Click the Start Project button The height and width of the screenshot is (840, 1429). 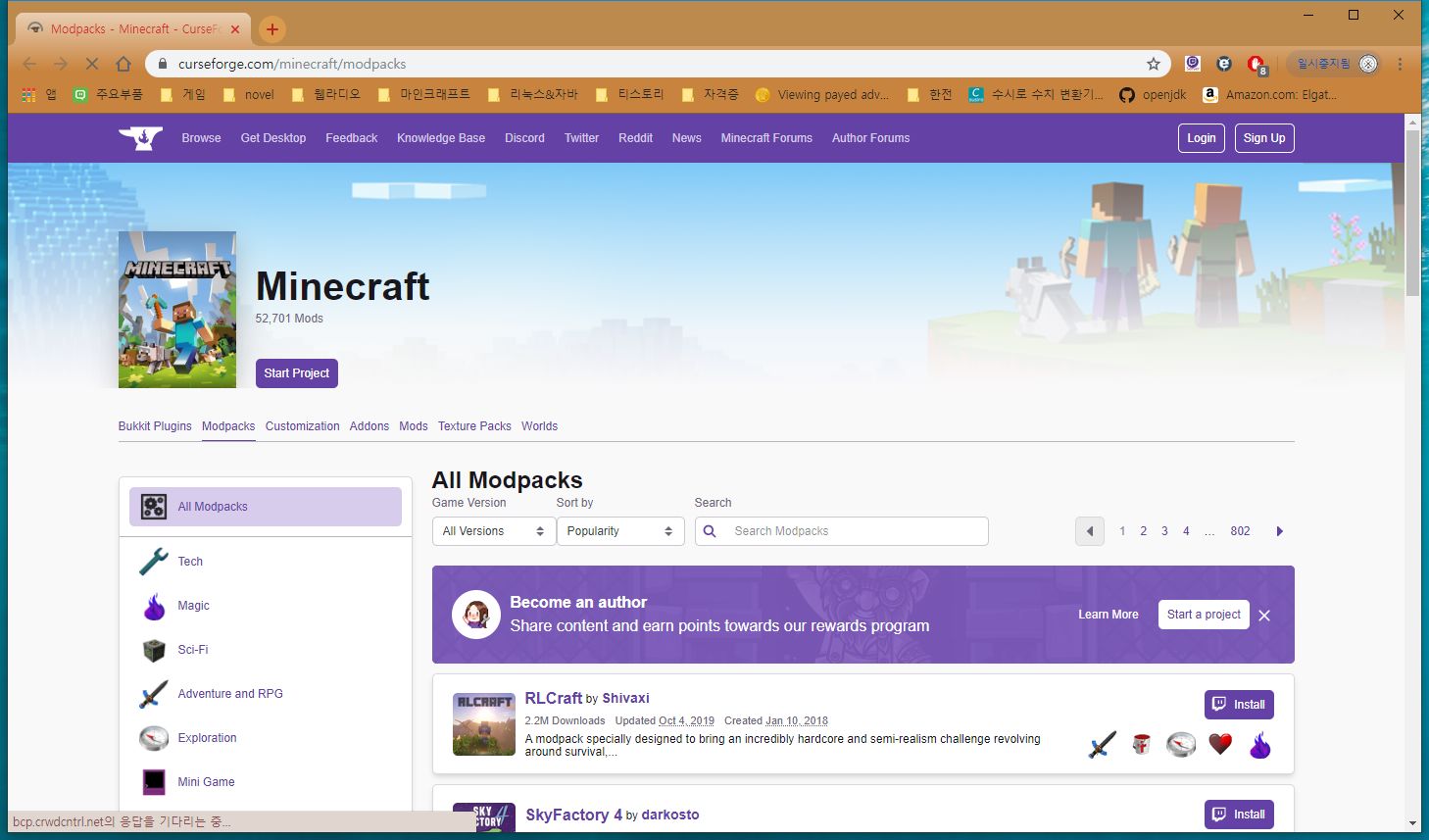tap(297, 373)
